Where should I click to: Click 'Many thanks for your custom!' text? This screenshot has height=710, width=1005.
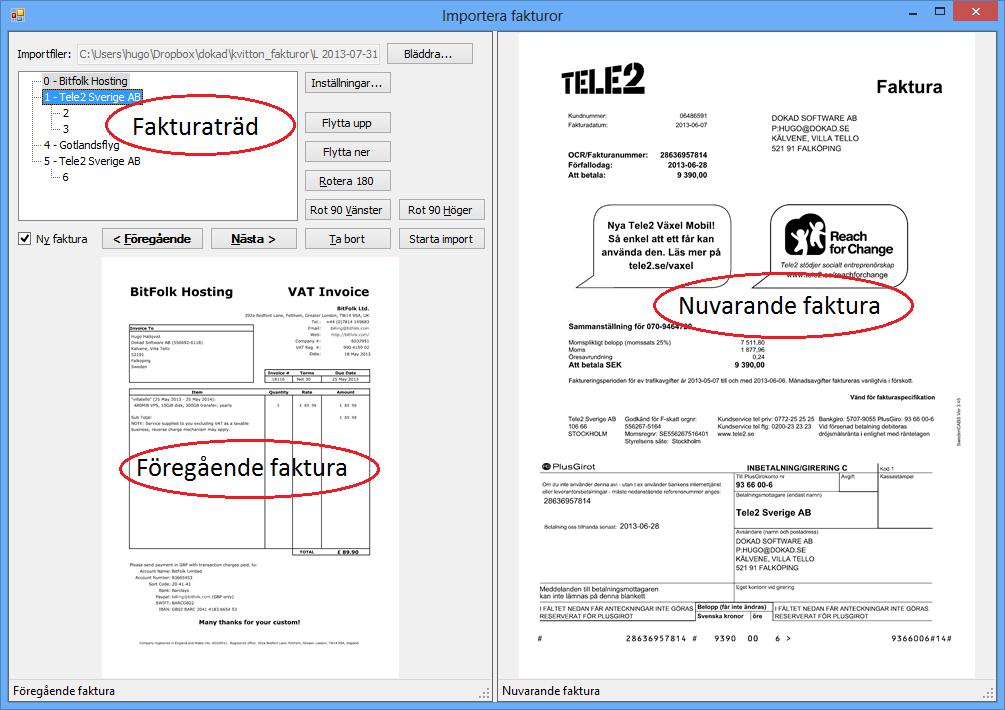click(x=249, y=622)
